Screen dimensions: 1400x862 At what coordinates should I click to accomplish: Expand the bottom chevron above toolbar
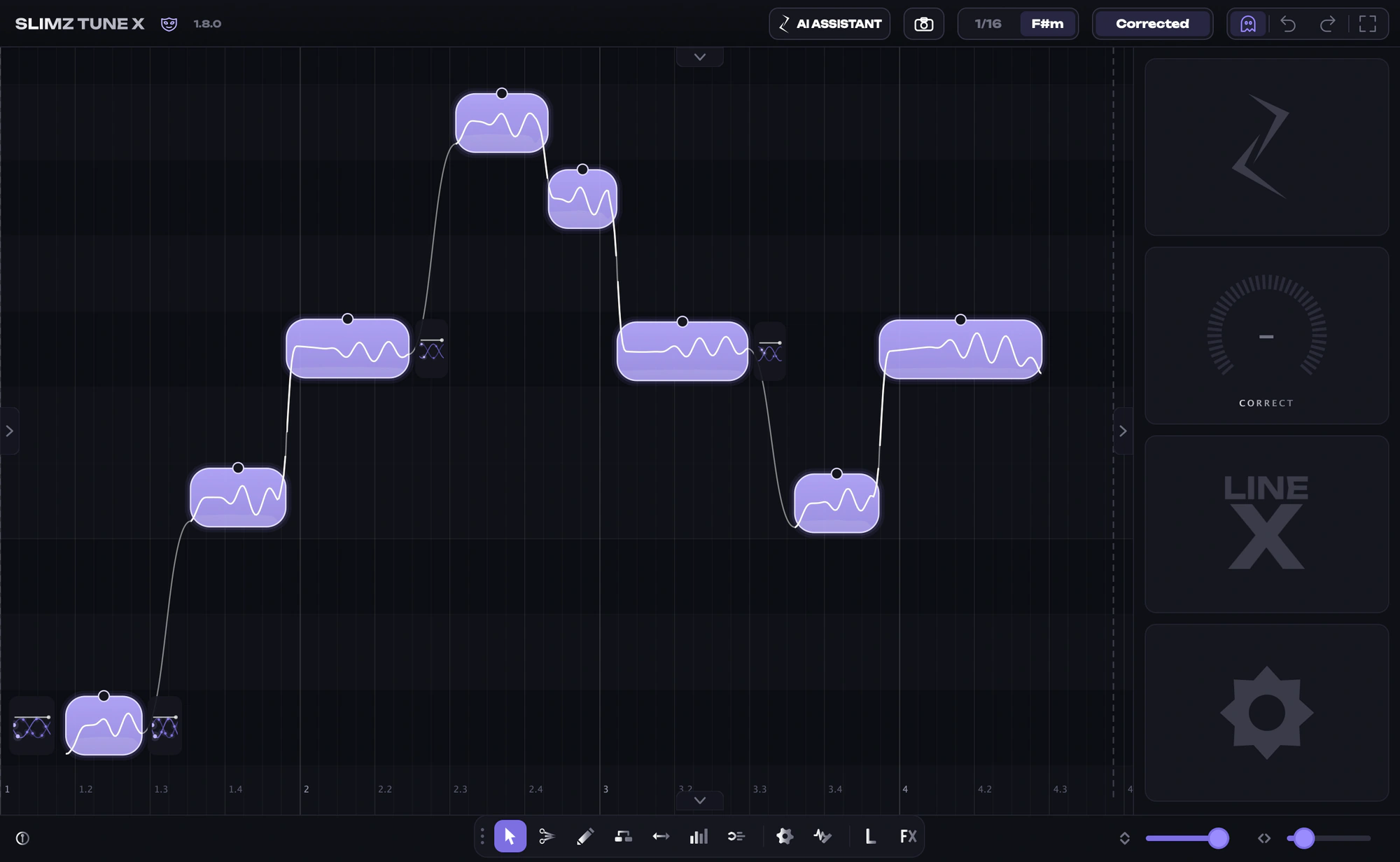point(700,800)
